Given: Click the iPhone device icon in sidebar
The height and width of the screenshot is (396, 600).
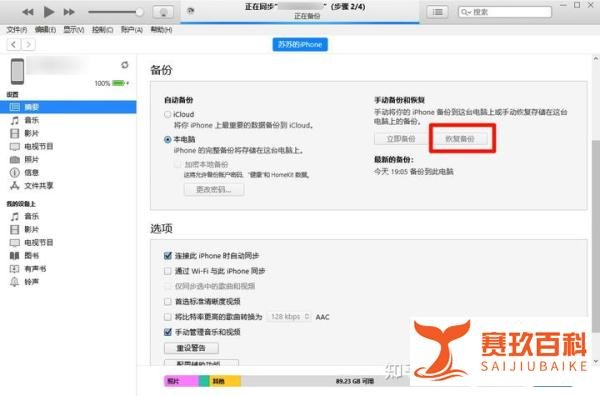Looking at the screenshot, I should pos(17,71).
